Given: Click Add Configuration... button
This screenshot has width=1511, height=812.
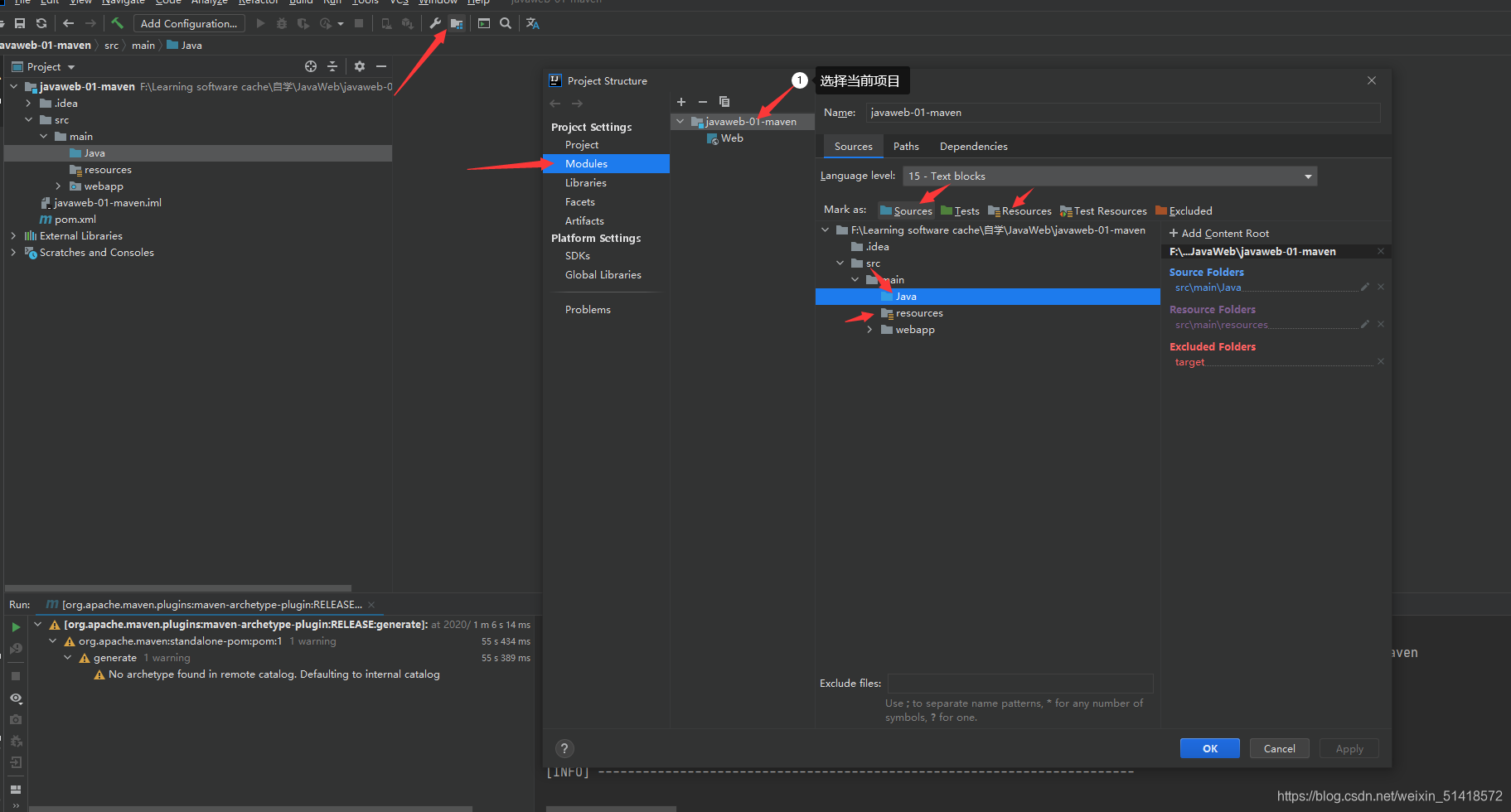Looking at the screenshot, I should coord(189,23).
